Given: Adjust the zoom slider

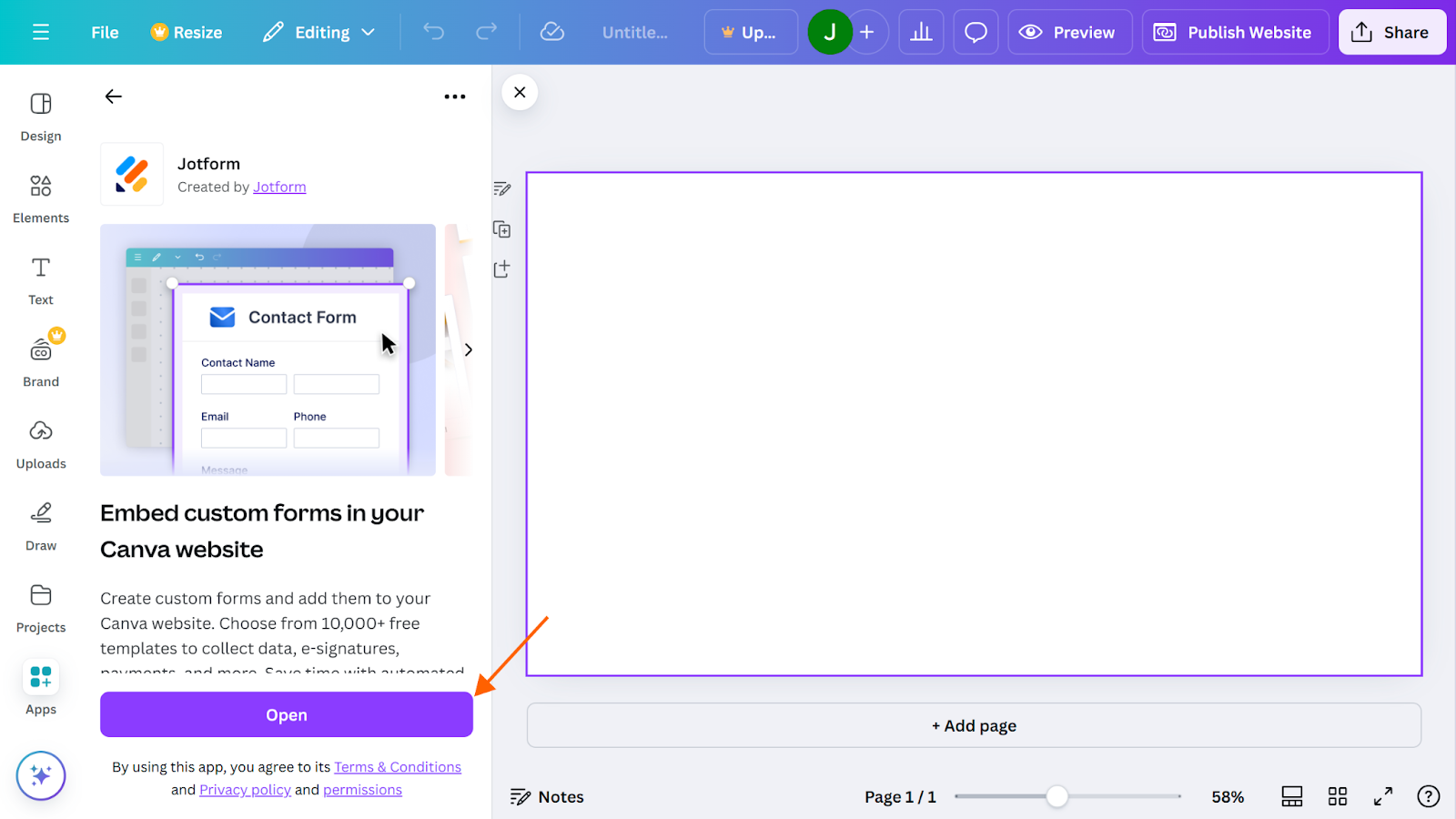Looking at the screenshot, I should click(x=1057, y=796).
